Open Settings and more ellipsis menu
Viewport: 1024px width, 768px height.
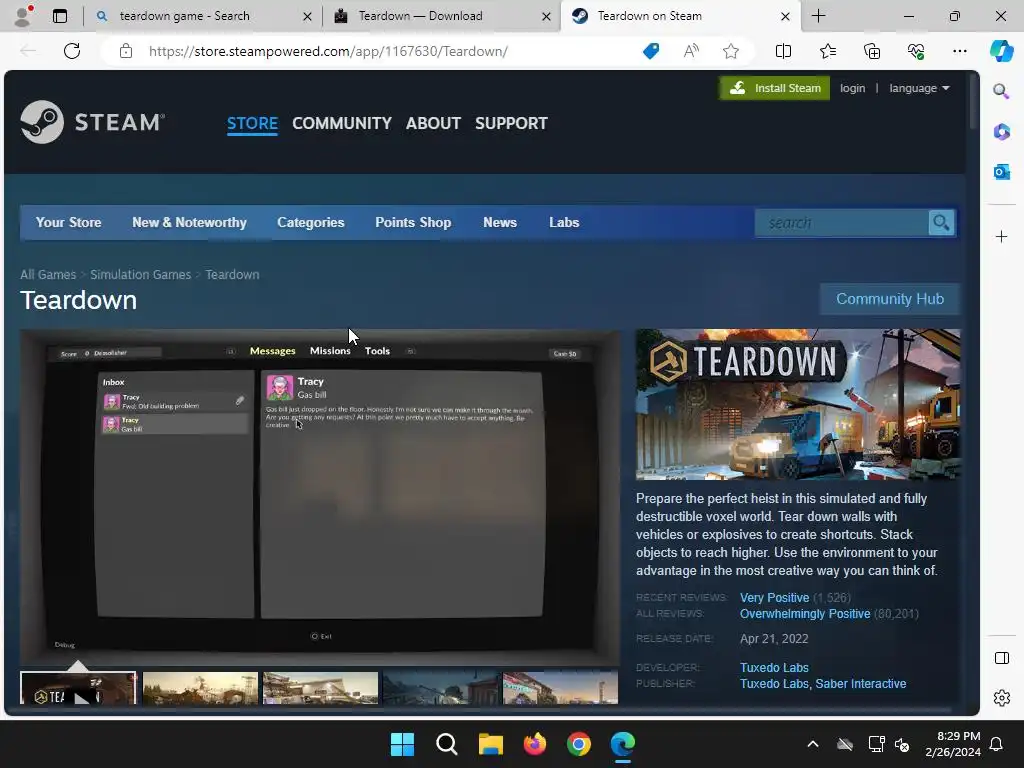[x=959, y=51]
